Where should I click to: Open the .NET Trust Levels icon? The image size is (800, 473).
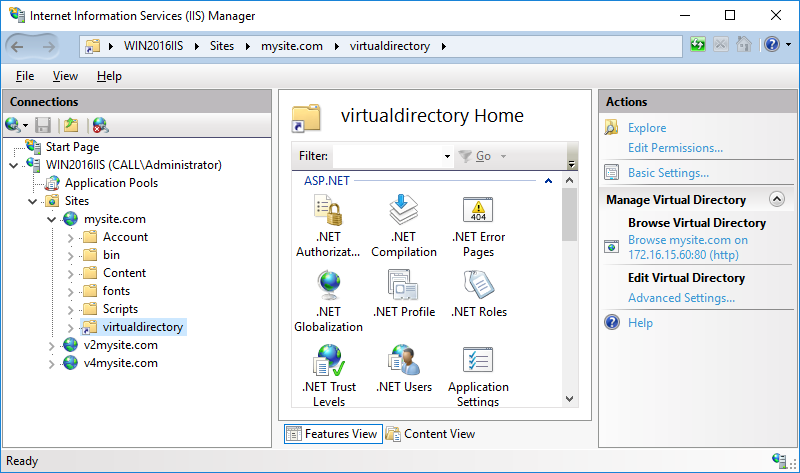coord(329,361)
